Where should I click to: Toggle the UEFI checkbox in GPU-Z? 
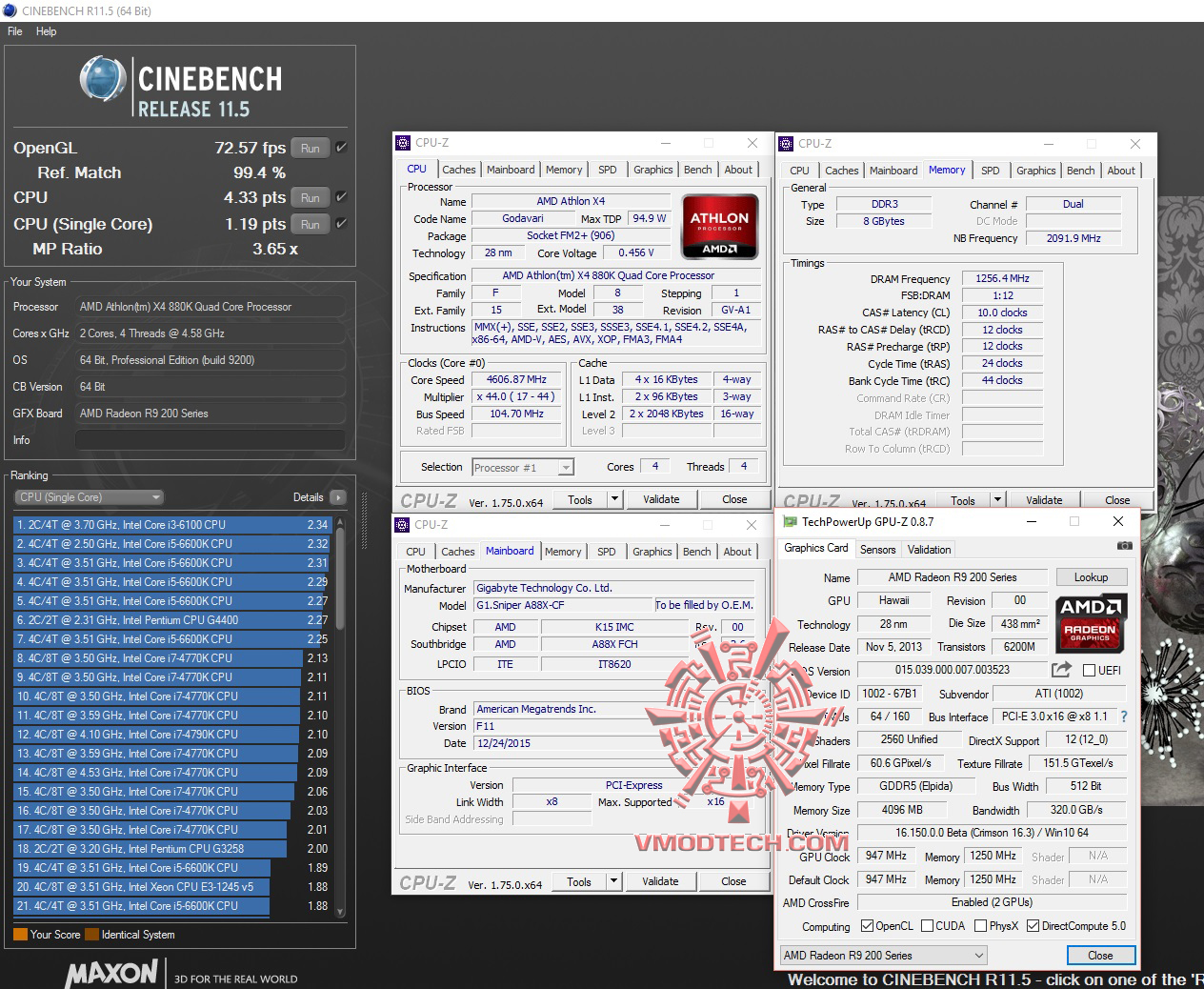[x=1089, y=670]
